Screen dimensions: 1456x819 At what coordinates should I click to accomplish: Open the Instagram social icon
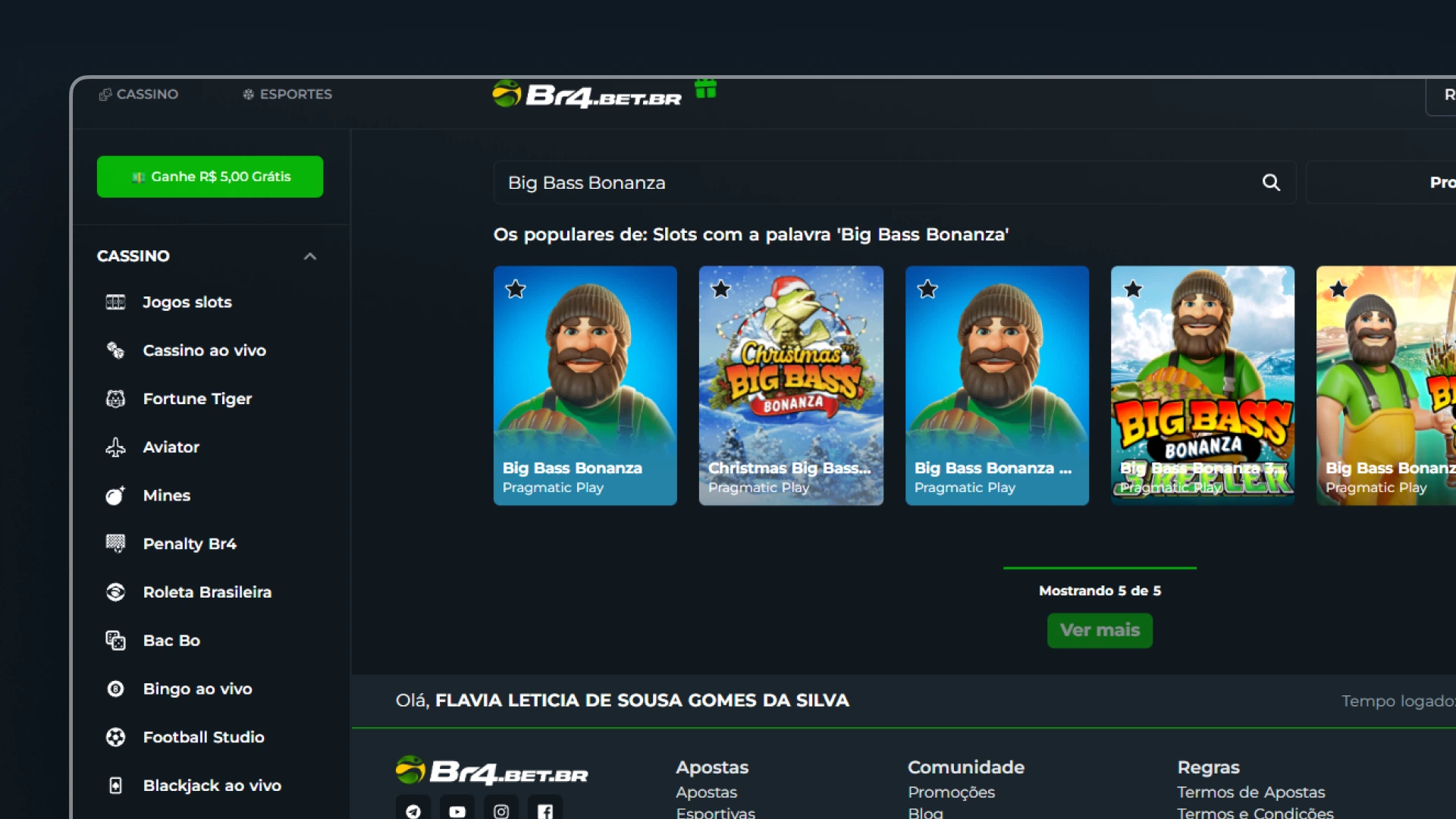point(501,811)
